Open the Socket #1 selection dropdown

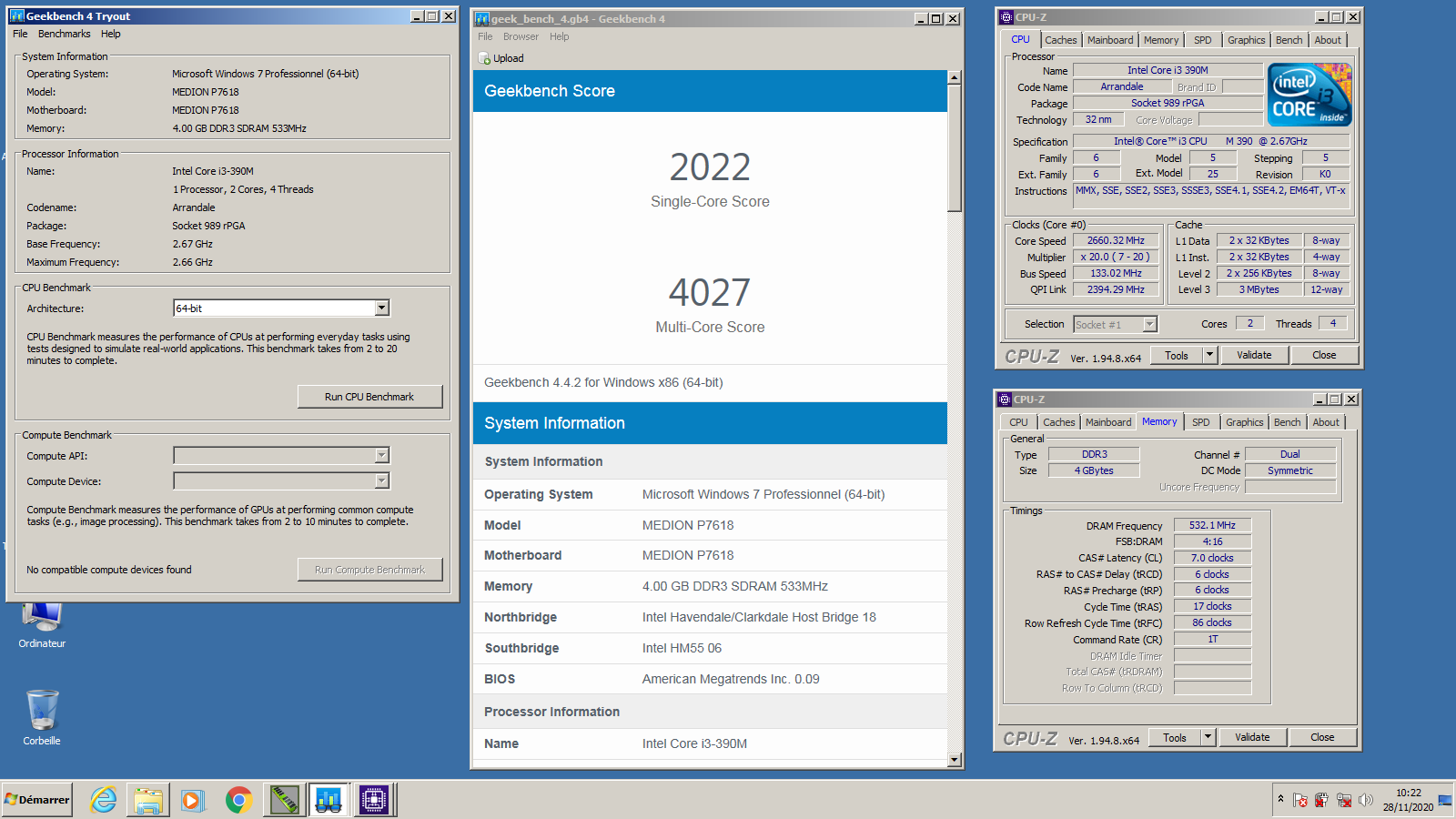tap(1149, 325)
